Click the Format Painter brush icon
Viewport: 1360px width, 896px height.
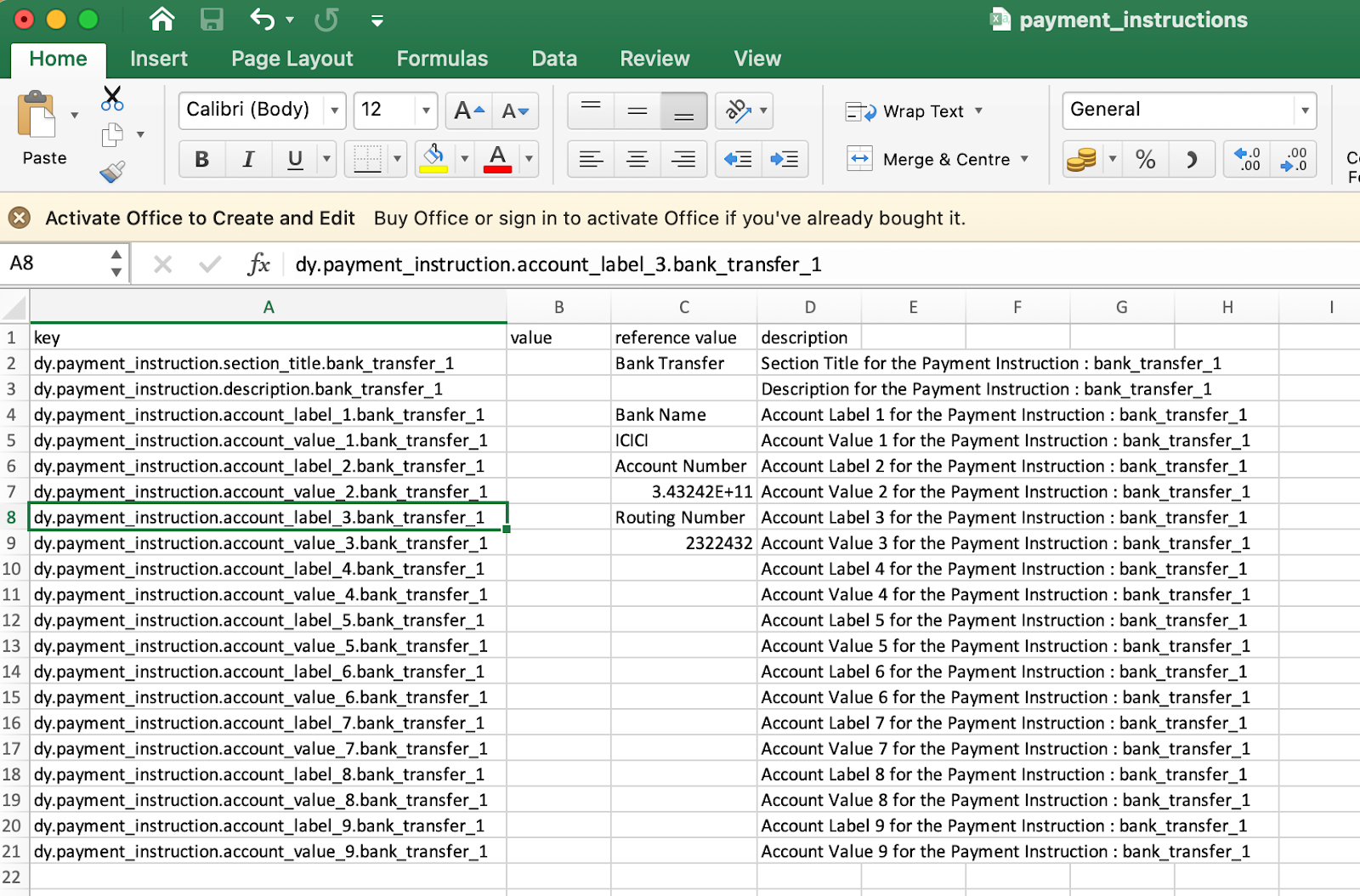click(112, 172)
